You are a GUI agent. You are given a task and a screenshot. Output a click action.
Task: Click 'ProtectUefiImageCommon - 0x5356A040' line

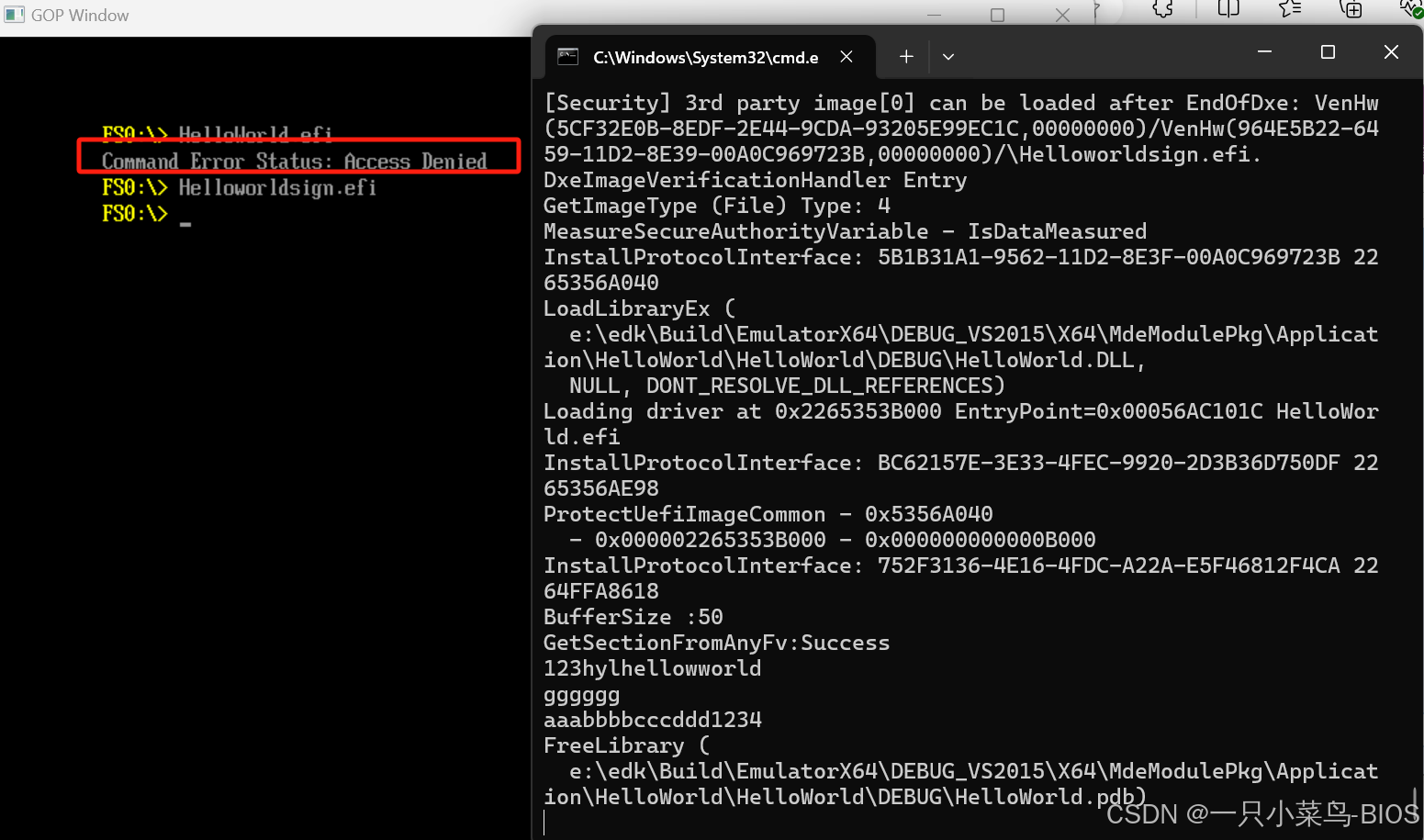[768, 514]
